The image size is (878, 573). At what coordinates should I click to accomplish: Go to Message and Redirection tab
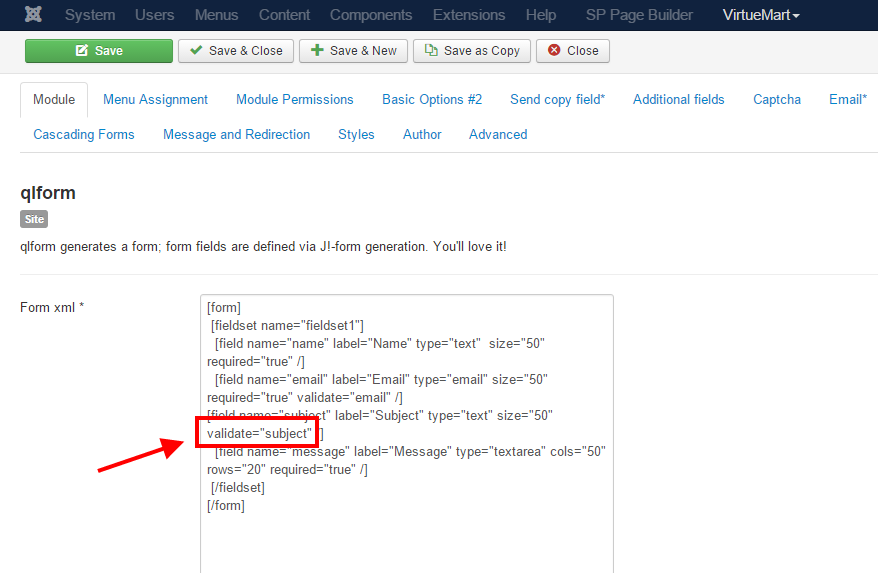pos(236,135)
